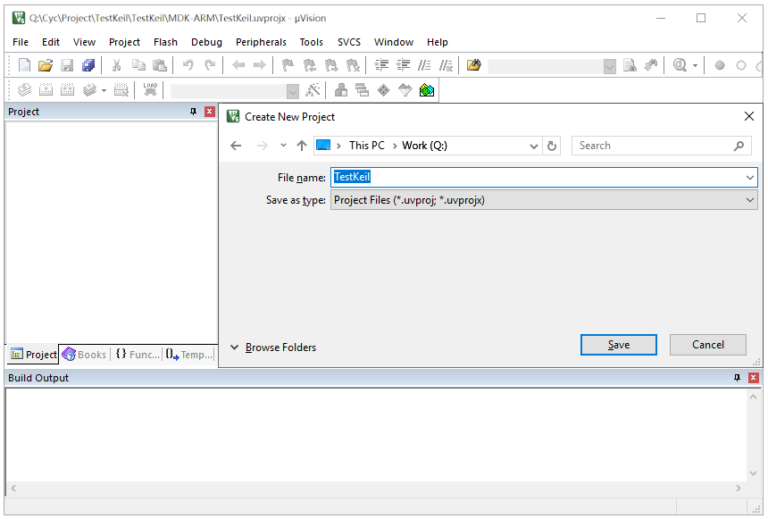Viewport: 768px width, 519px height.
Task: Click the Pack Installer icon
Action: coord(427,90)
